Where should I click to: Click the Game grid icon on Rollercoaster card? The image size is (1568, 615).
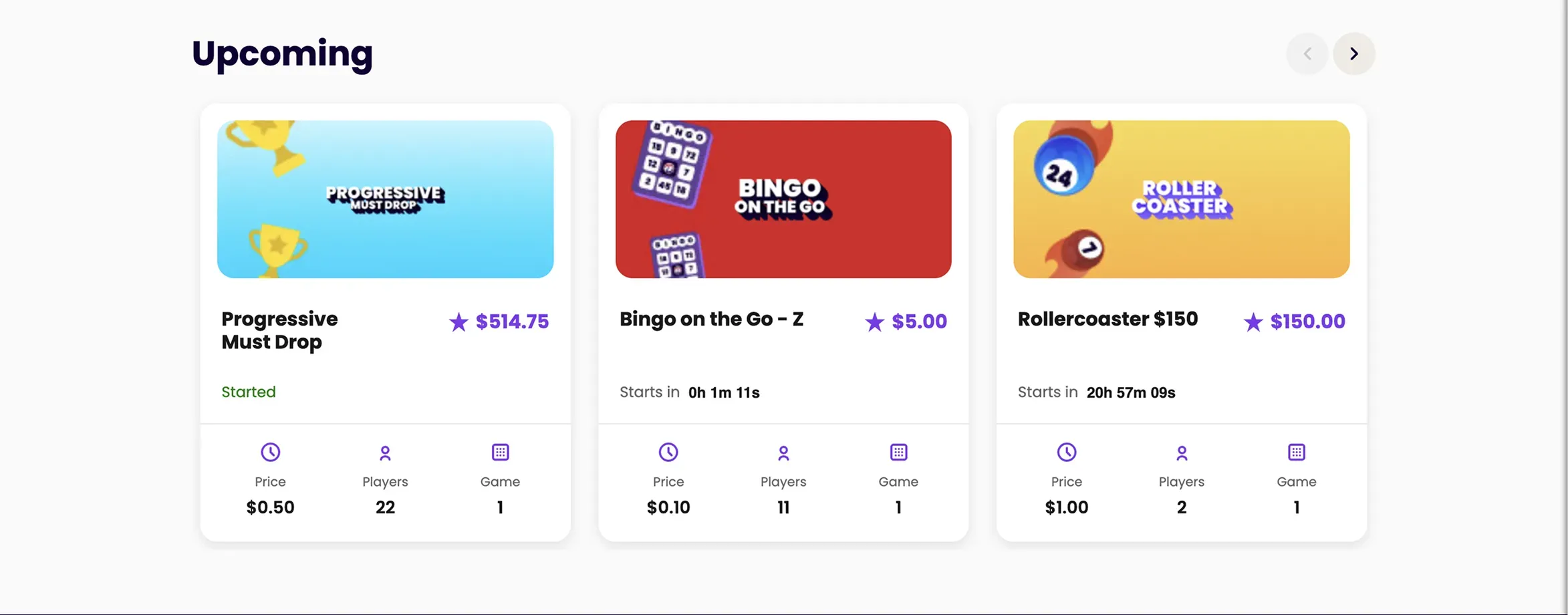tap(1297, 453)
